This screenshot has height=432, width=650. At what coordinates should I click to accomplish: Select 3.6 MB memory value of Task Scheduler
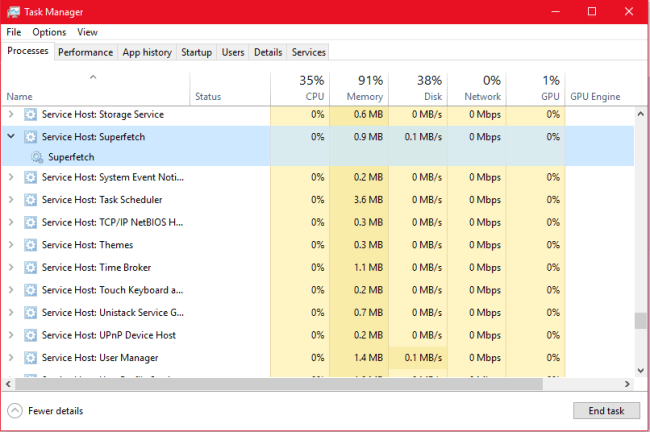click(368, 200)
